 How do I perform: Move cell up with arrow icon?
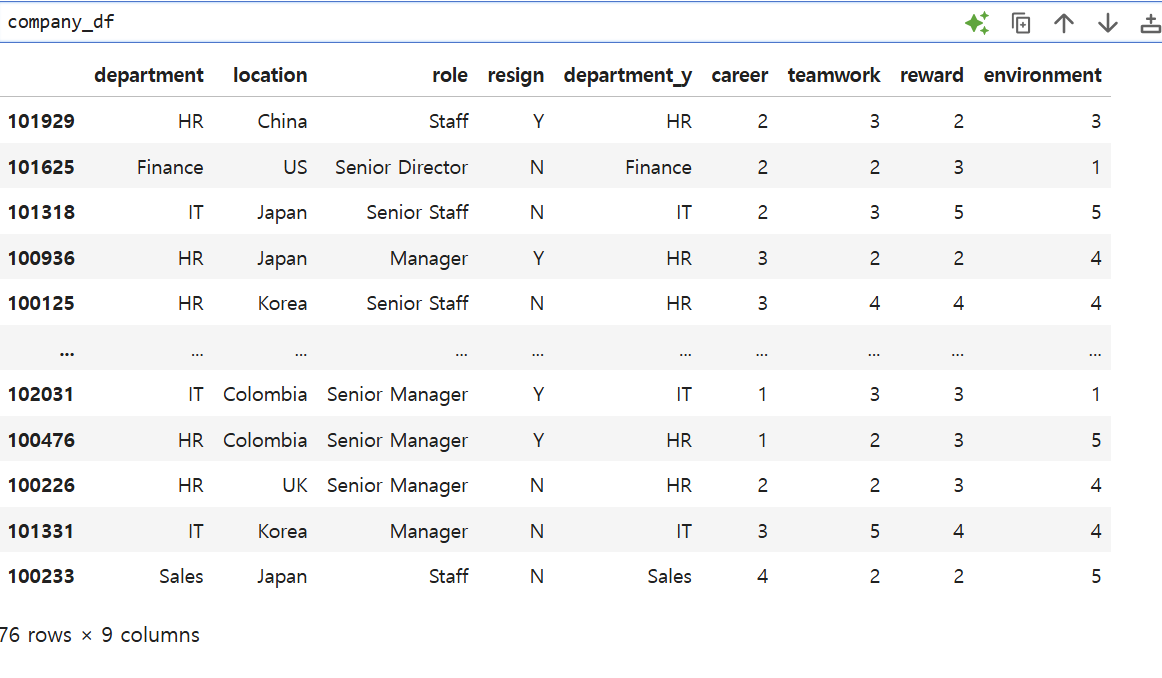1064,23
